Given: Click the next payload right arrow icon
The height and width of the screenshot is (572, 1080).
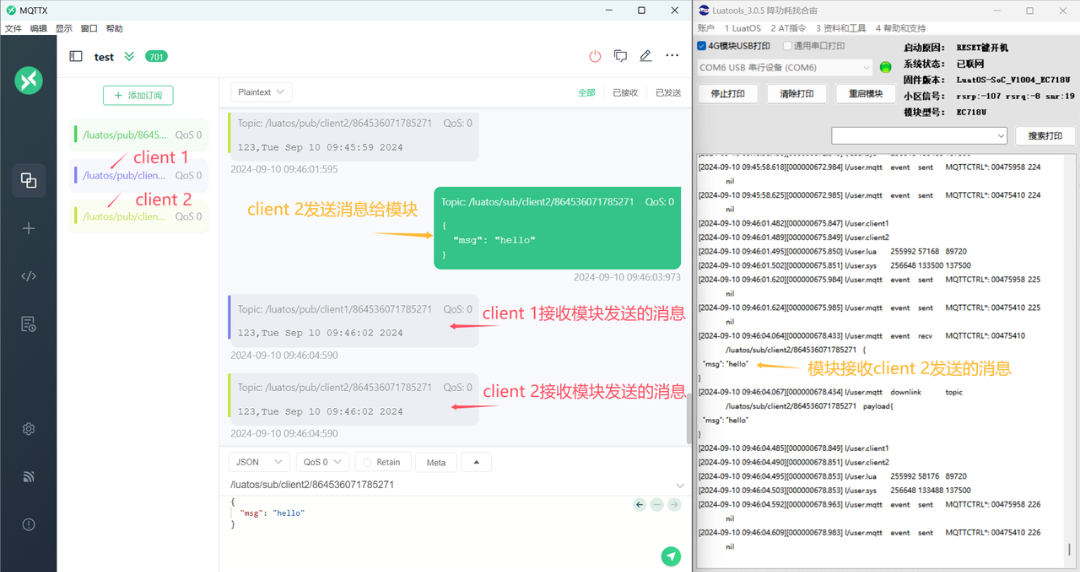Looking at the screenshot, I should click(x=674, y=505).
